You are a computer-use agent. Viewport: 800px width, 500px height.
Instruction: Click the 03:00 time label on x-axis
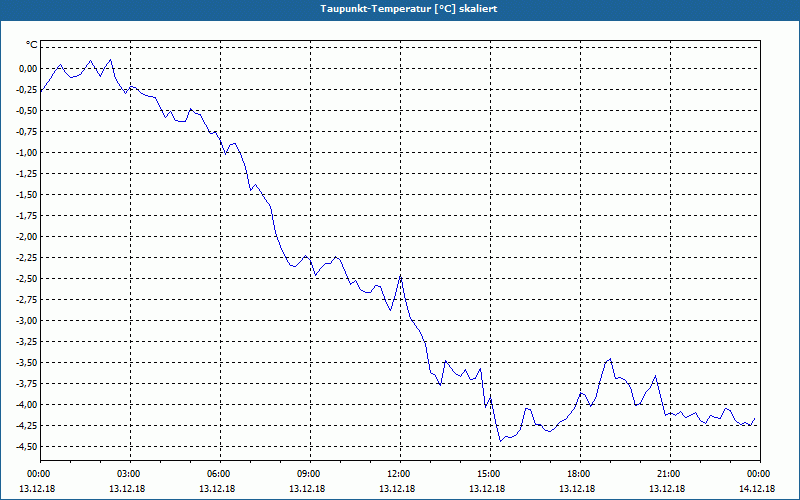pos(130,474)
